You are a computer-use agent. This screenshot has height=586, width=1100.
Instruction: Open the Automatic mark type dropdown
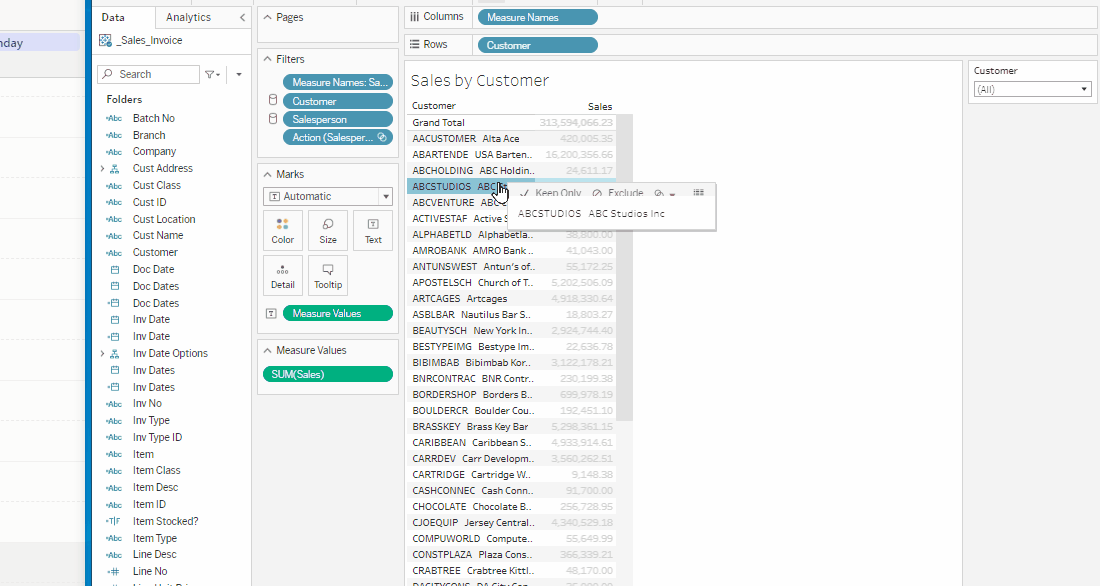pyautogui.click(x=328, y=197)
